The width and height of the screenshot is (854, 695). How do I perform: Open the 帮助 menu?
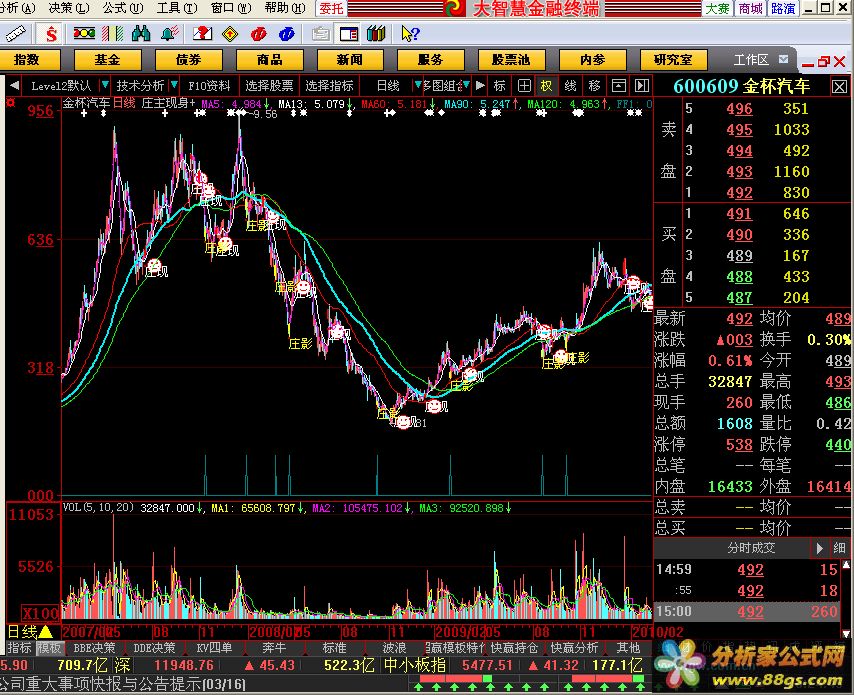coord(285,8)
